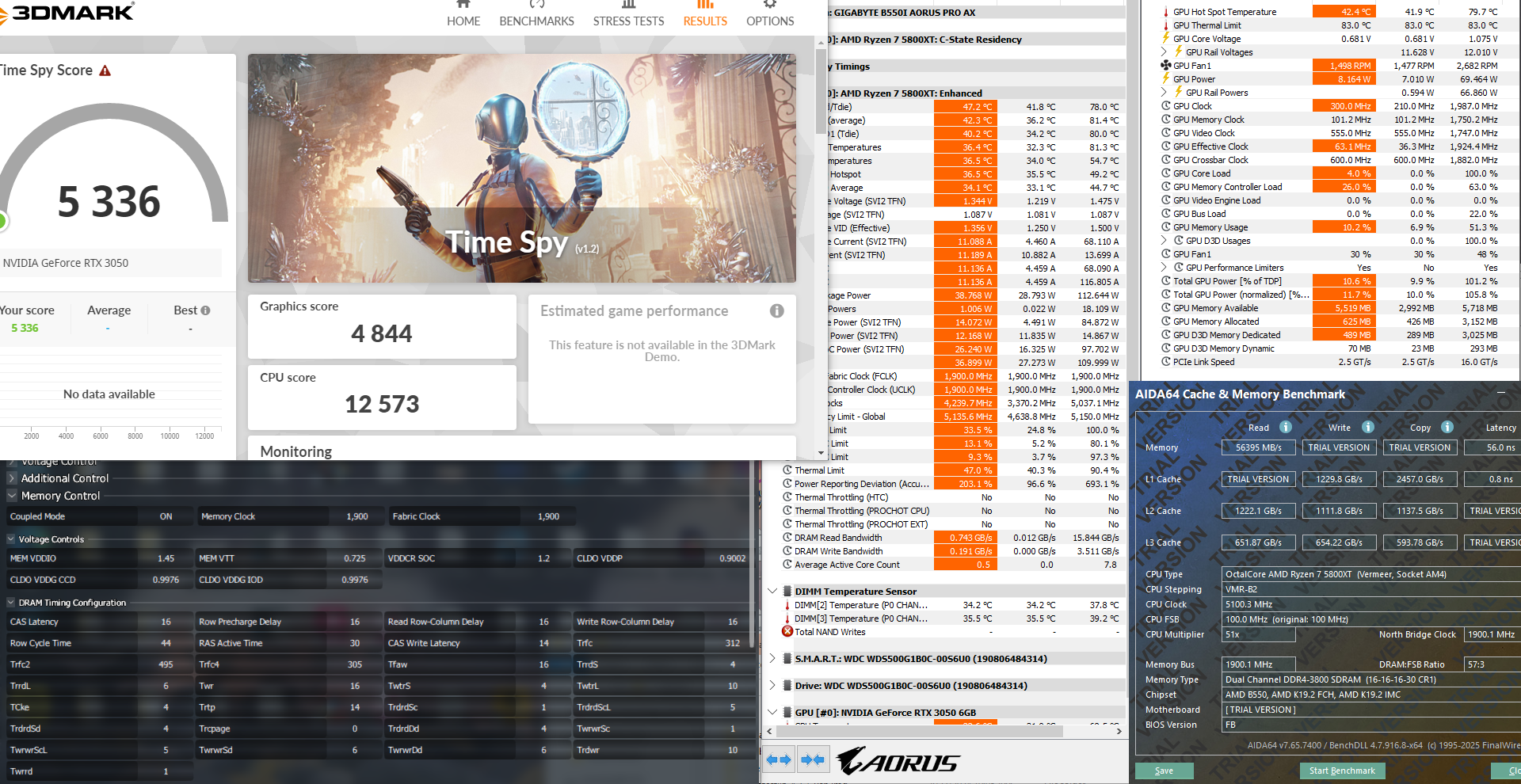This screenshot has width=1521, height=784.
Task: Click the info icon beside Read column
Action: 1286,428
